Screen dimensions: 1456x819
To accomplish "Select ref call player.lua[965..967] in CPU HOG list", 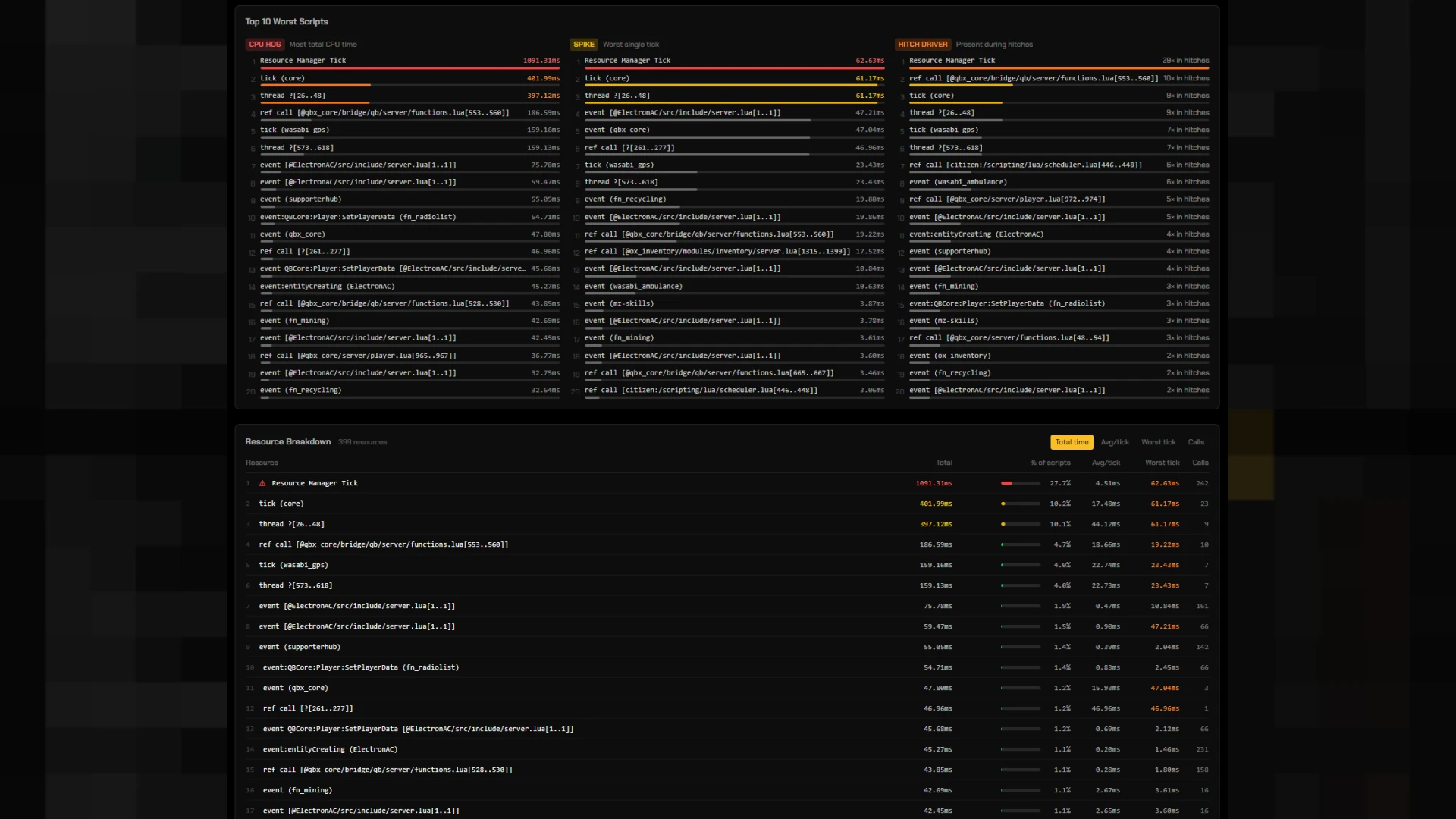I will click(404, 357).
